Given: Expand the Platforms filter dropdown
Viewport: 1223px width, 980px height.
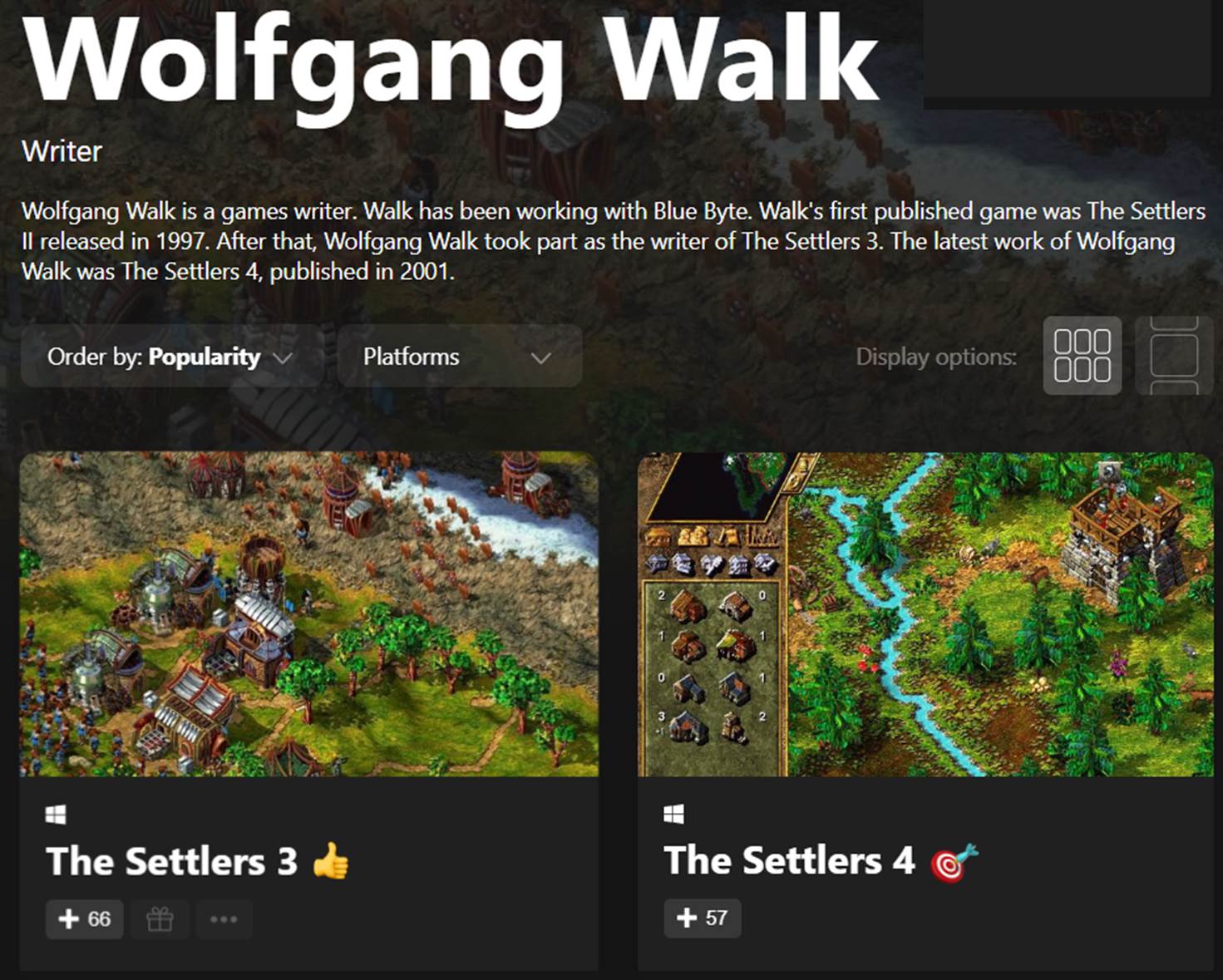Looking at the screenshot, I should 460,357.
